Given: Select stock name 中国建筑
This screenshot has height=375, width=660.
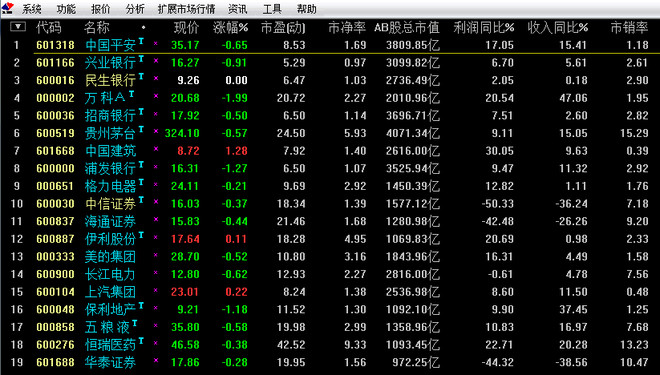Looking at the screenshot, I should point(110,151).
